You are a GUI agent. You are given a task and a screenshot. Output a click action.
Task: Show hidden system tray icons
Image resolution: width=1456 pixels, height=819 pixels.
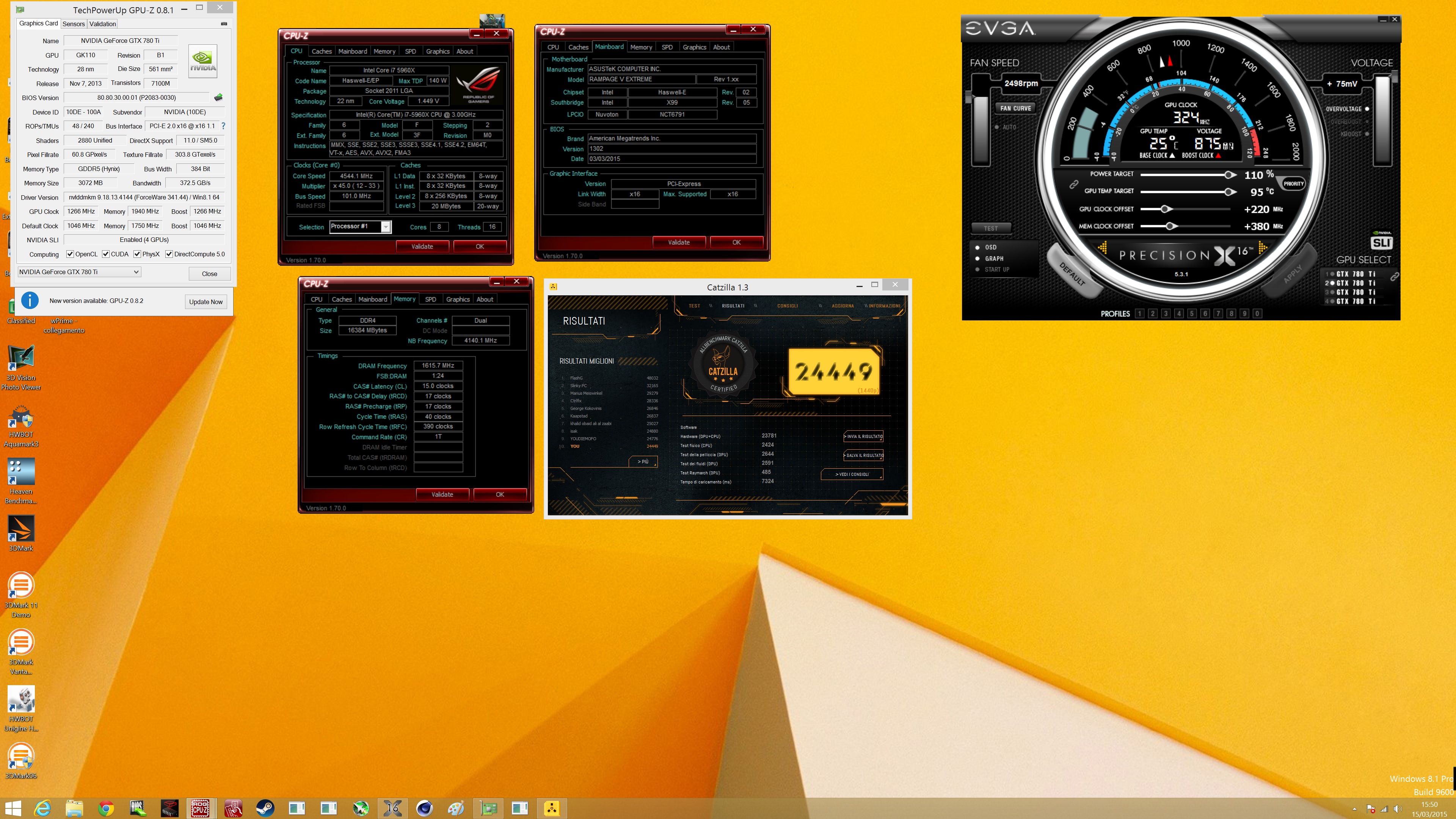click(x=1354, y=810)
